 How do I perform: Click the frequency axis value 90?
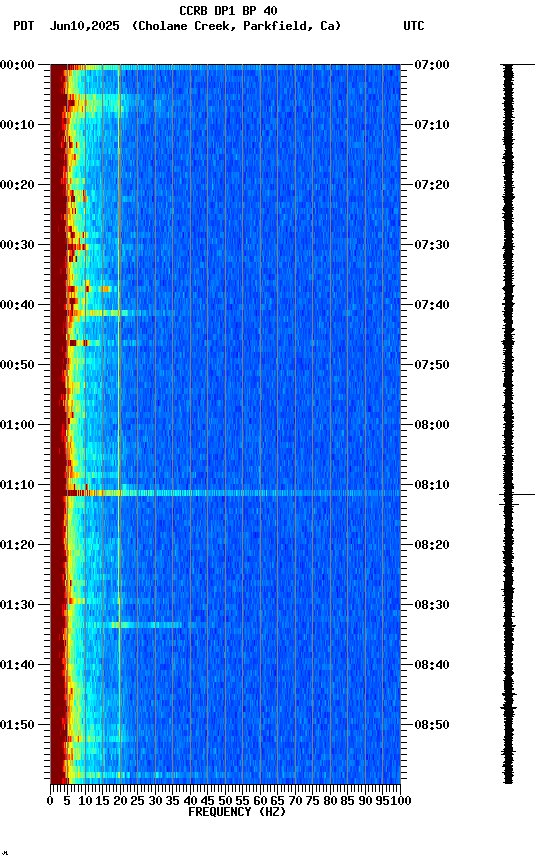[365, 802]
